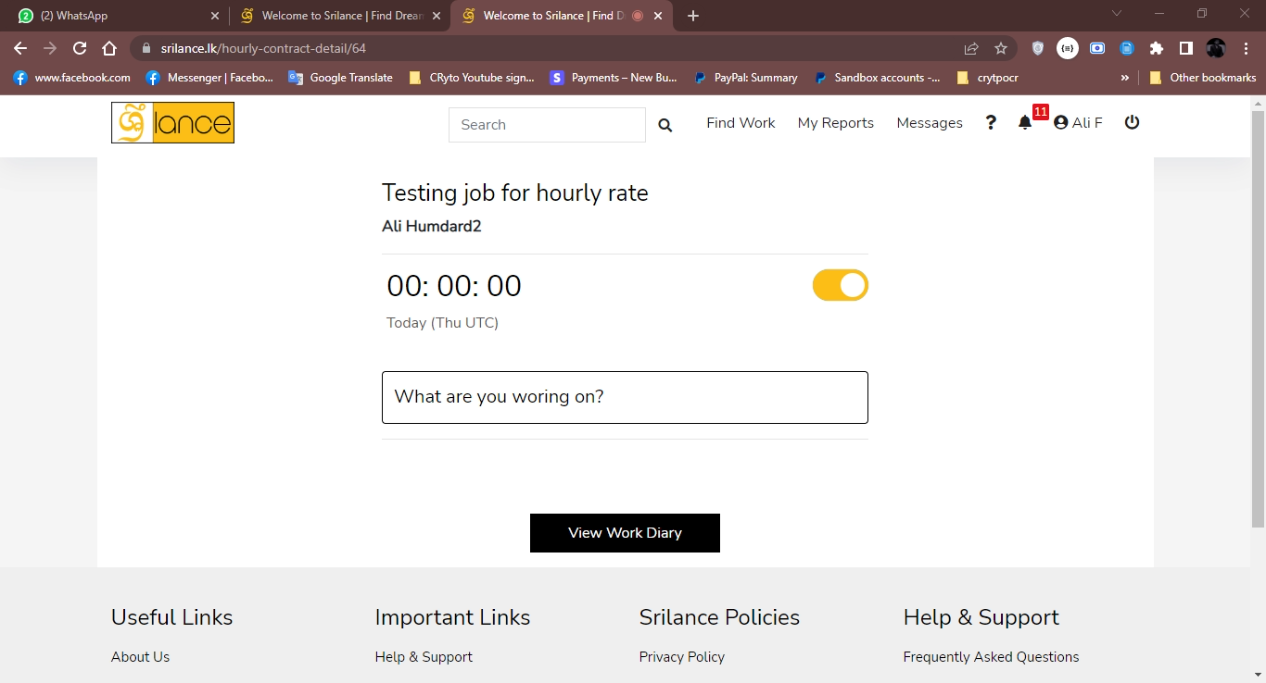The height and width of the screenshot is (683, 1266).
Task: Click the View Work Diary button
Action: 624,533
